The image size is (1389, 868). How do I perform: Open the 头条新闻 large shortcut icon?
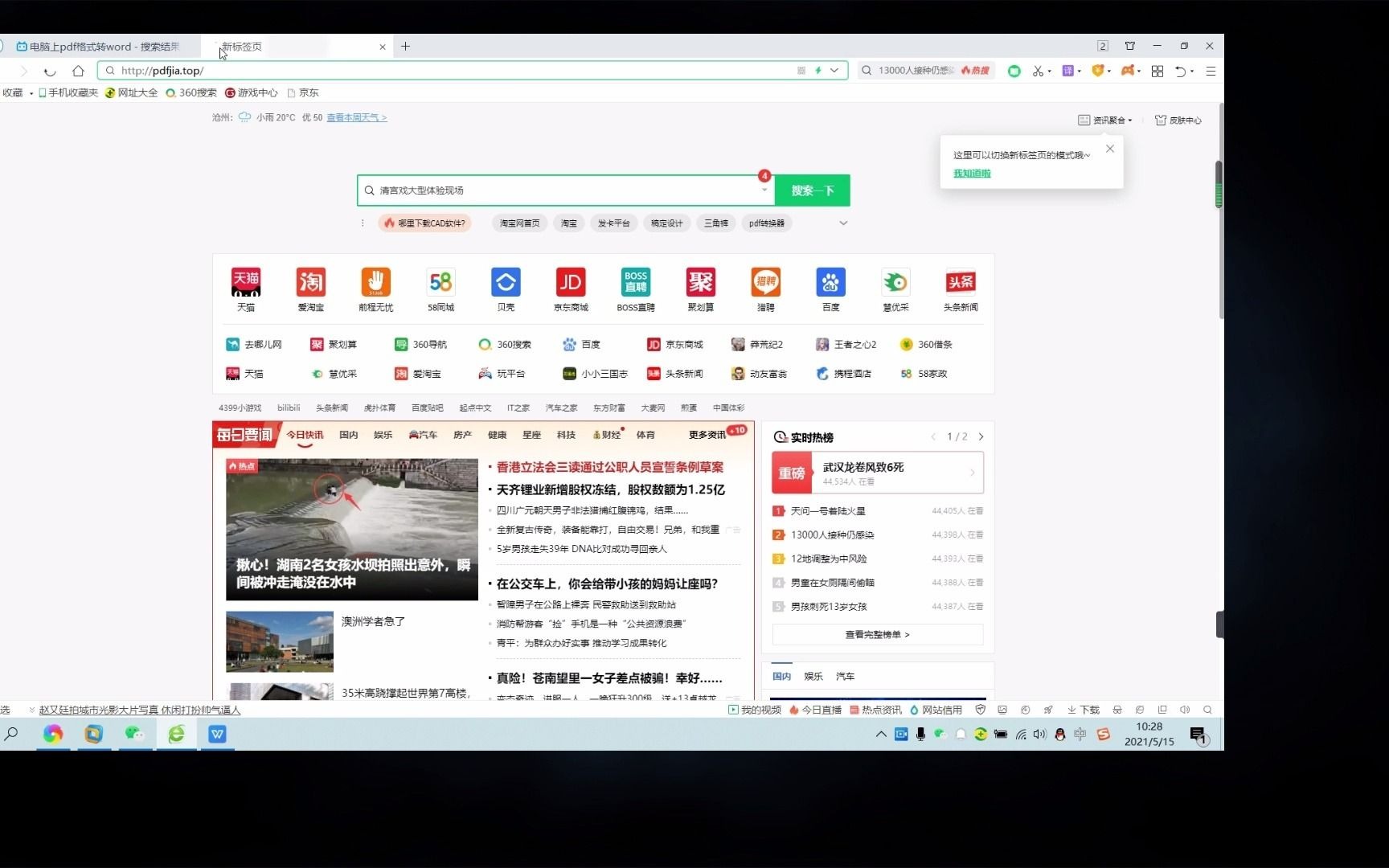[961, 283]
